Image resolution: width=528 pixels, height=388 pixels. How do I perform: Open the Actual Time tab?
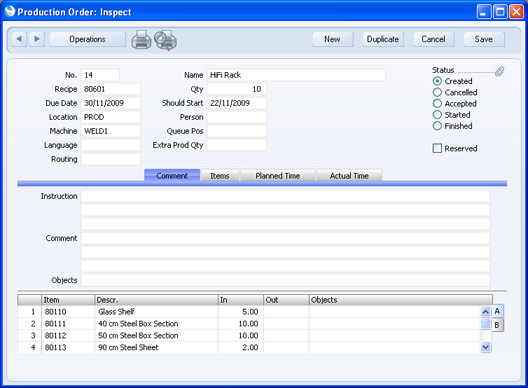click(x=349, y=175)
